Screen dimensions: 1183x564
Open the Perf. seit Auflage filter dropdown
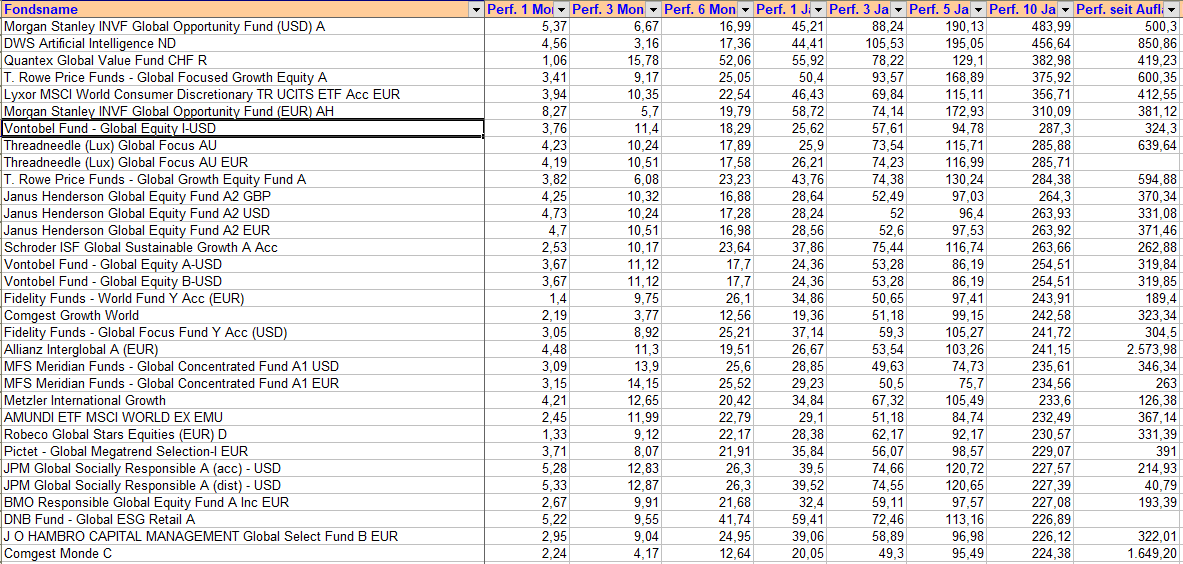tap(1172, 10)
